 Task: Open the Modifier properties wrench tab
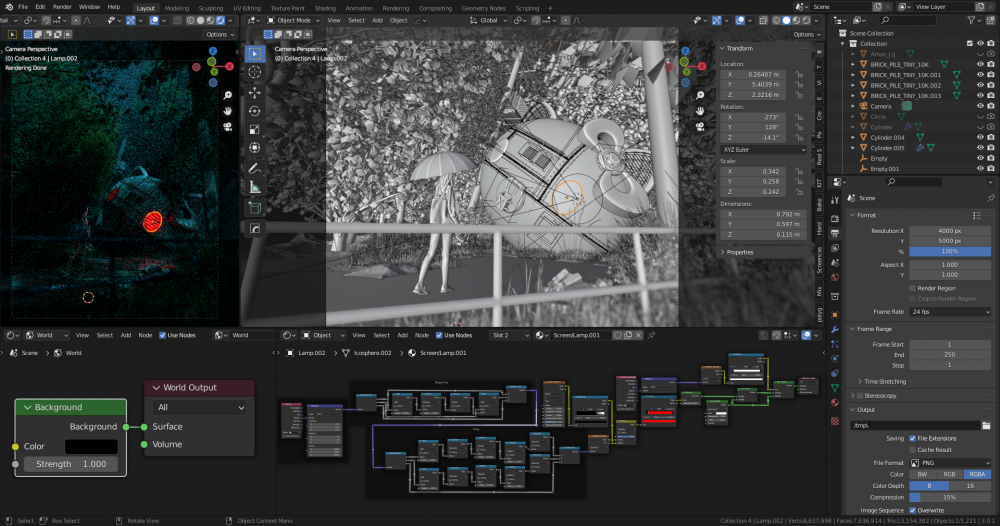(835, 329)
